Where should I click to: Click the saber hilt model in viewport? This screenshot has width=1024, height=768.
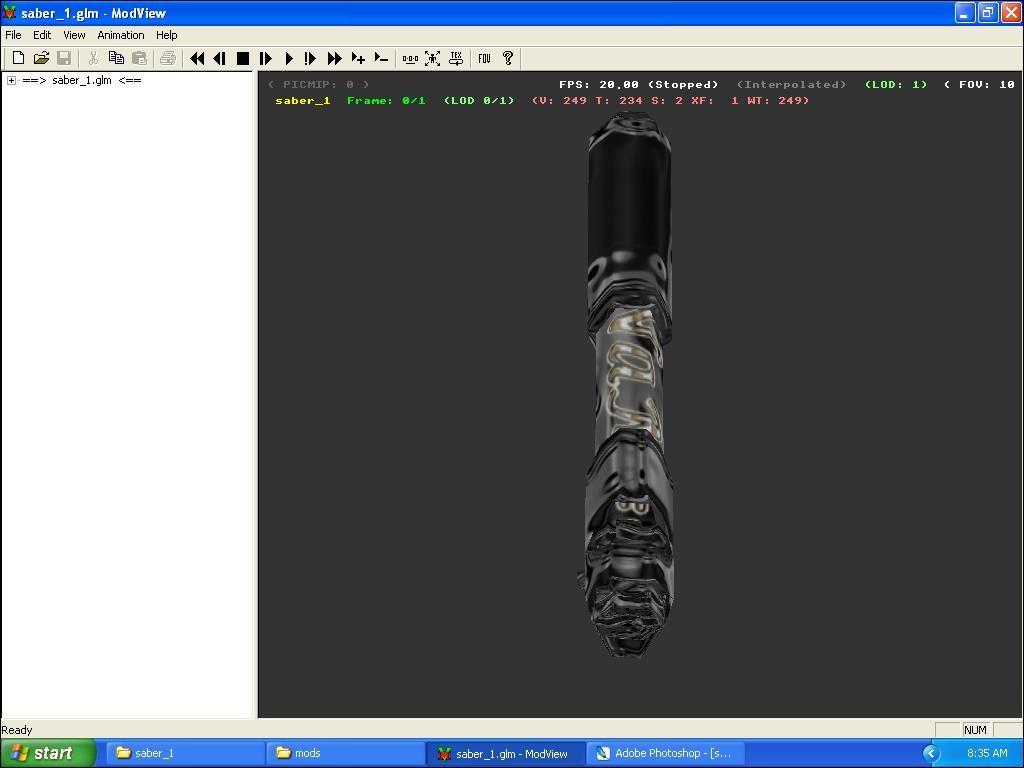[x=630, y=380]
